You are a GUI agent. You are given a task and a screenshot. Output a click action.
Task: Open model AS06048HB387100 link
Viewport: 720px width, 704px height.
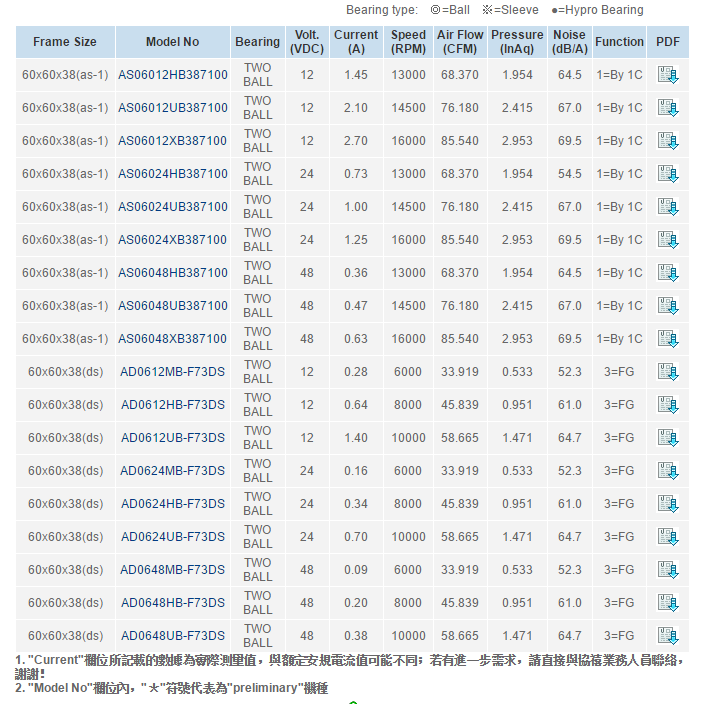coord(173,273)
